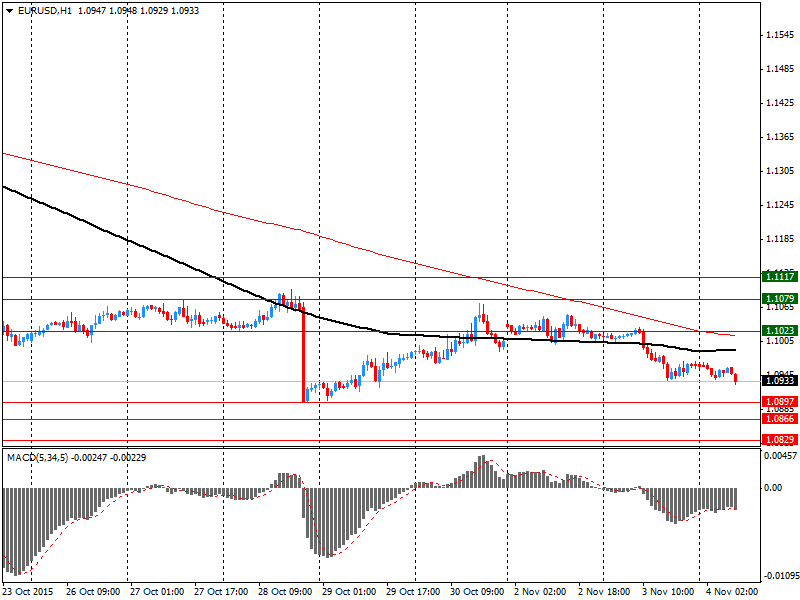The width and height of the screenshot is (800, 600).
Task: Select the 3 Nov 10:00 time label
Action: point(668,592)
